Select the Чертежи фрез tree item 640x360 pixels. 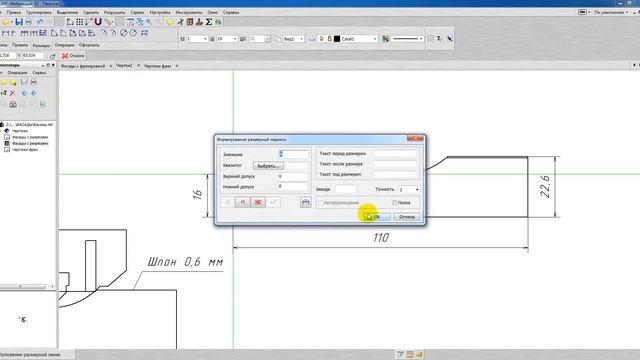25,150
